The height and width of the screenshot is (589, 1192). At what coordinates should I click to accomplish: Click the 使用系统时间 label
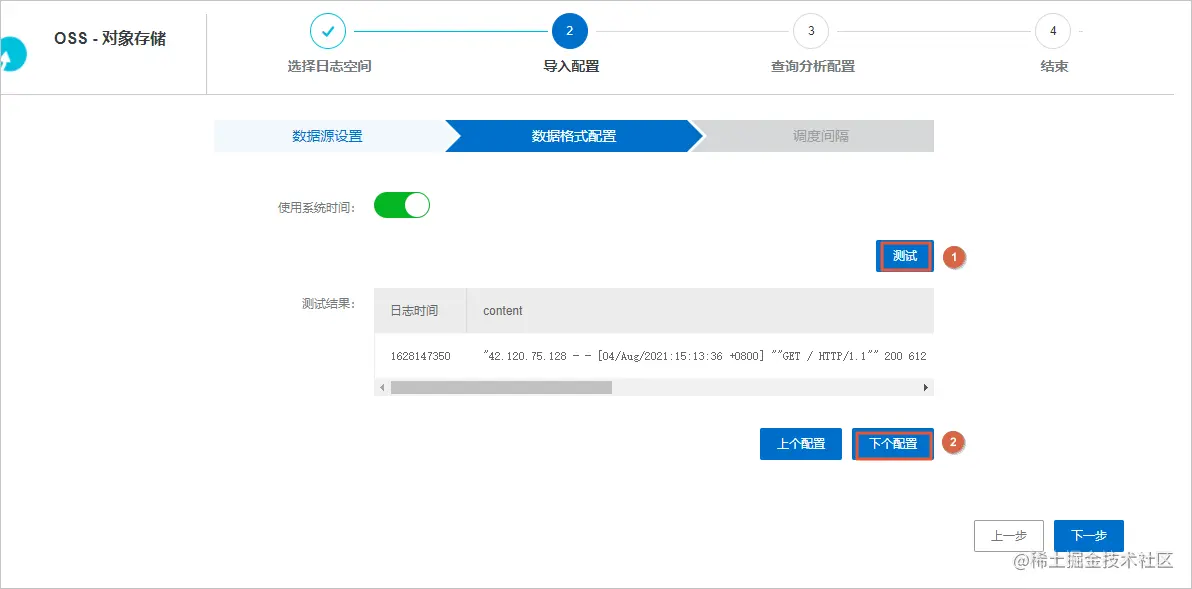tap(317, 207)
